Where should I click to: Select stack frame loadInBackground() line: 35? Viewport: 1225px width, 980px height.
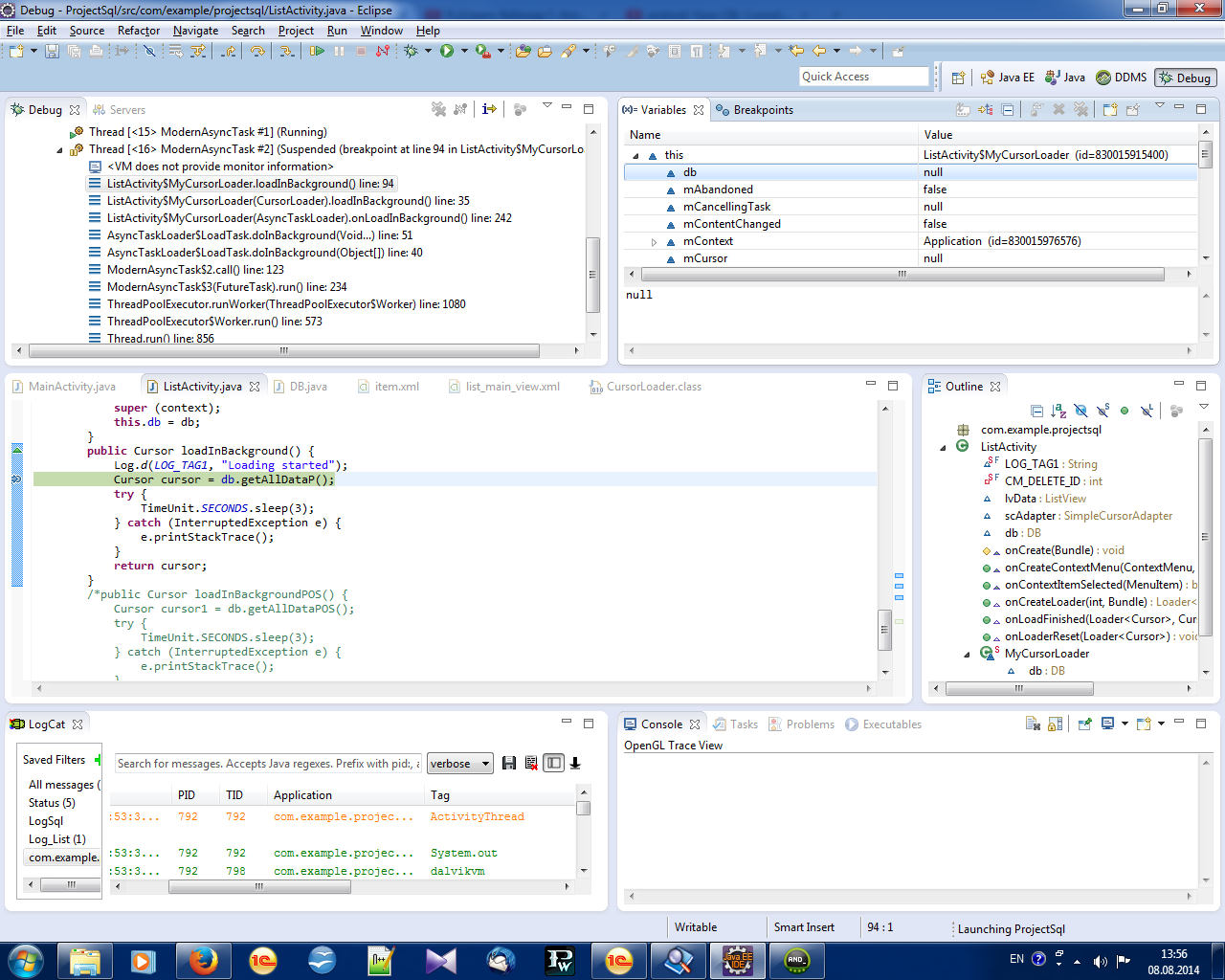(288, 201)
